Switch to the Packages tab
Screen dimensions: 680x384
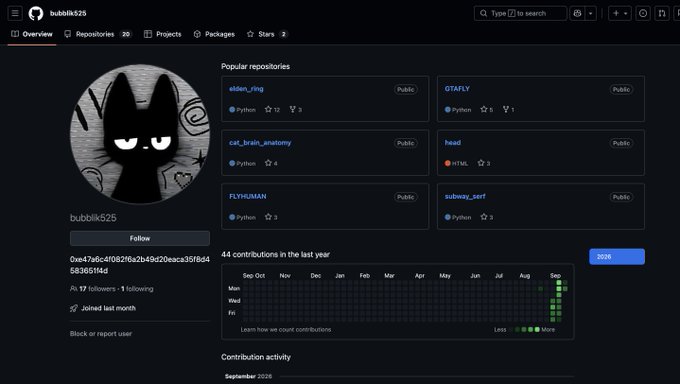click(214, 34)
